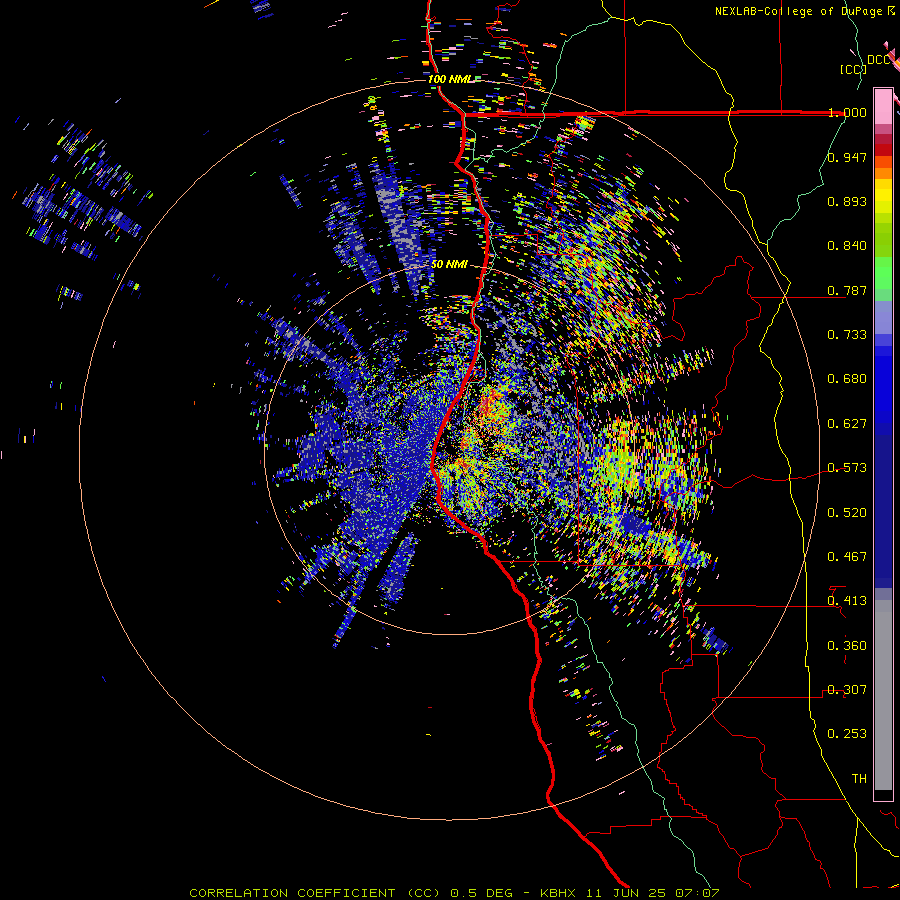The width and height of the screenshot is (900, 900).
Task: Select the 0.893 legend value
Action: pos(847,201)
